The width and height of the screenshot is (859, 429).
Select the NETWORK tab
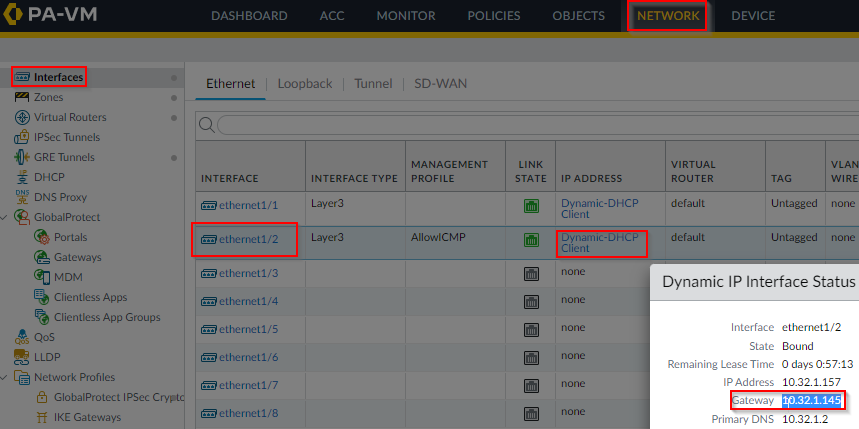[668, 16]
